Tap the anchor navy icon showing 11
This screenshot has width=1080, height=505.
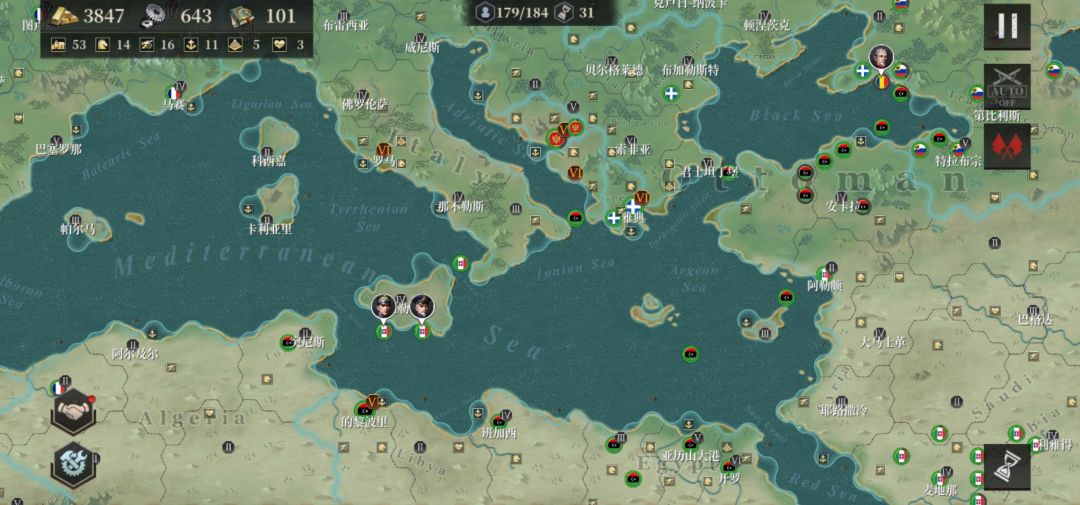click(191, 45)
